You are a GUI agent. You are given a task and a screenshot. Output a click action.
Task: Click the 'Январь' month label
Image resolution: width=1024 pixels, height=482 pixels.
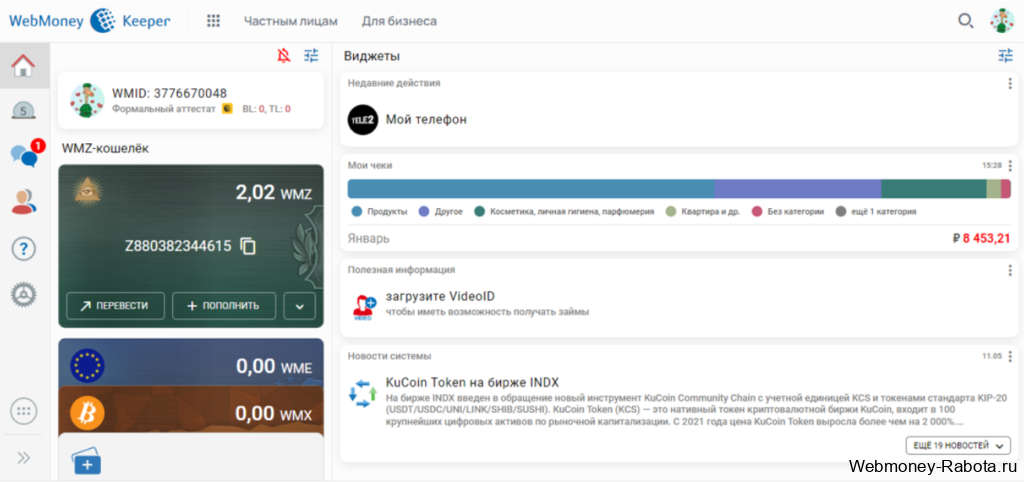[369, 238]
